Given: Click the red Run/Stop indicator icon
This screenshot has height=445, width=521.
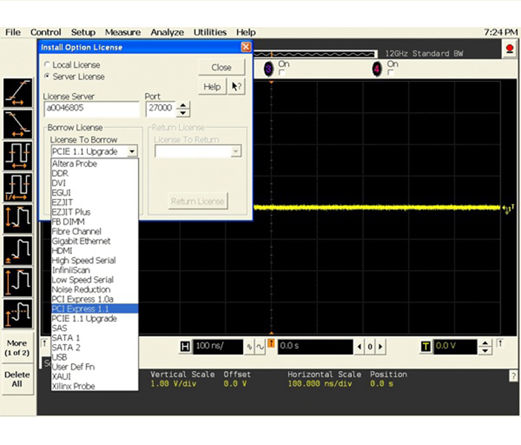Looking at the screenshot, I should (509, 49).
